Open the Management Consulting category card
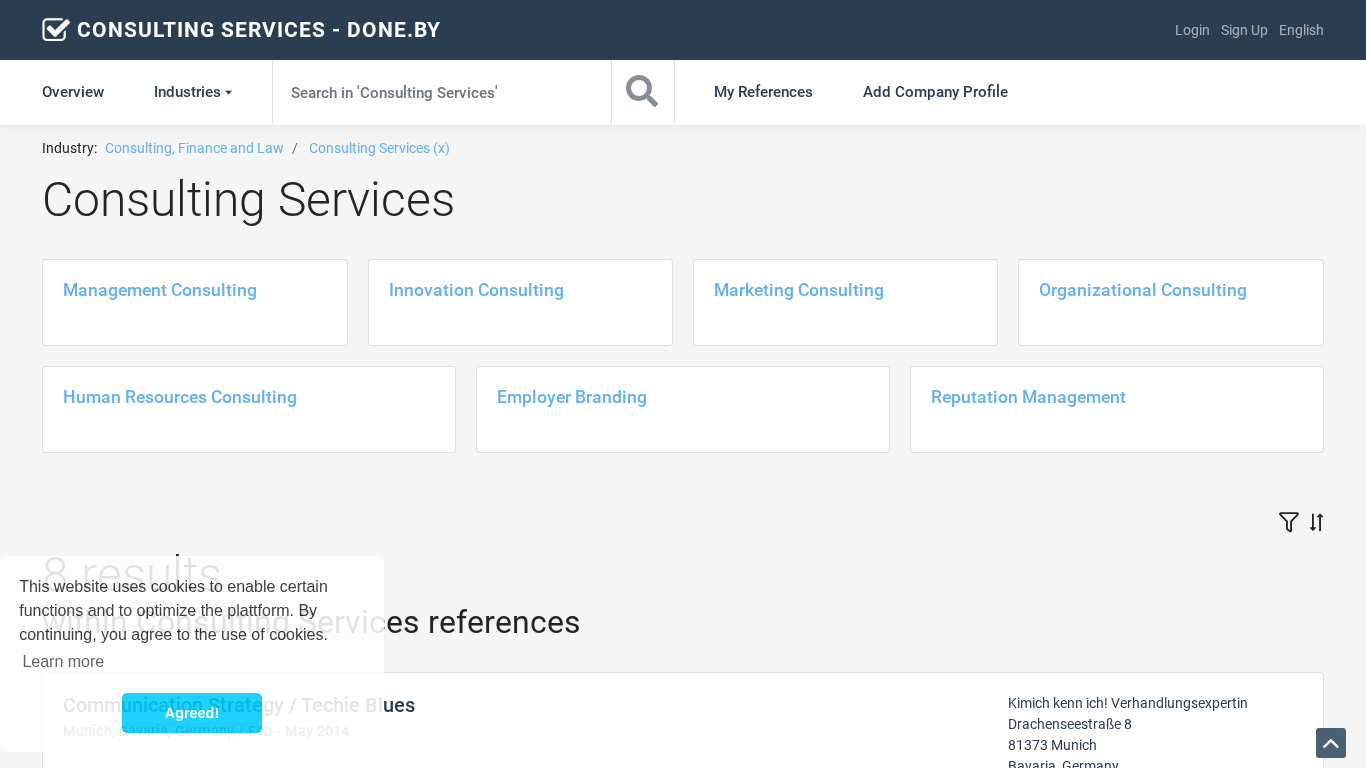The width and height of the screenshot is (1366, 768). coord(160,290)
